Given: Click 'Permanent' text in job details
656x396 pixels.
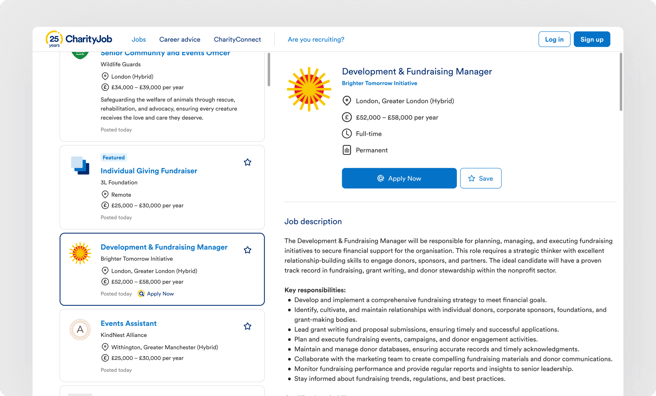Looking at the screenshot, I should (x=372, y=150).
